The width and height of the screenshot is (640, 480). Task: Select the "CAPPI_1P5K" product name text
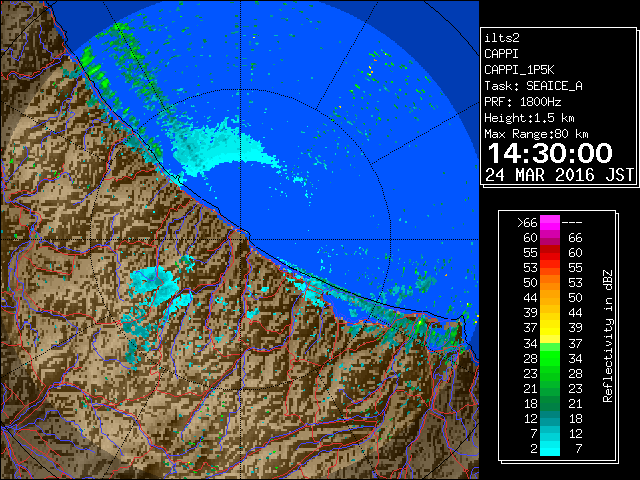519,70
